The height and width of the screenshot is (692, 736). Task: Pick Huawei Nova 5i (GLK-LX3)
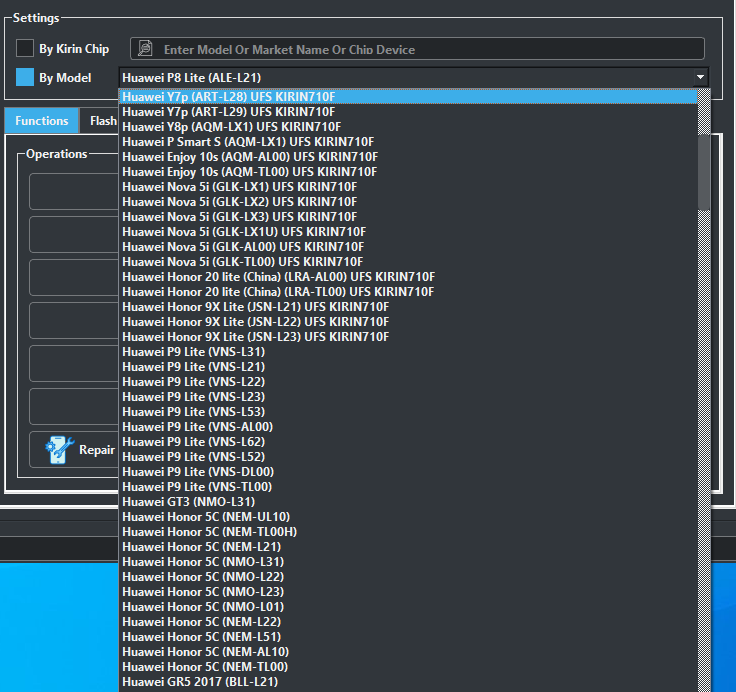pos(408,217)
